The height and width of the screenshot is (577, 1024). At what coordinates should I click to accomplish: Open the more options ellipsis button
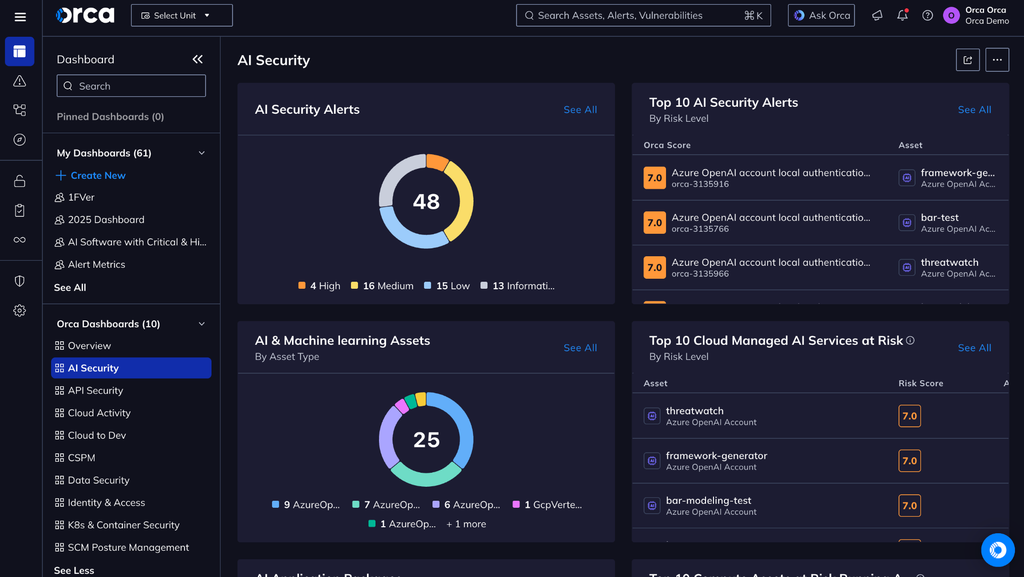(997, 60)
